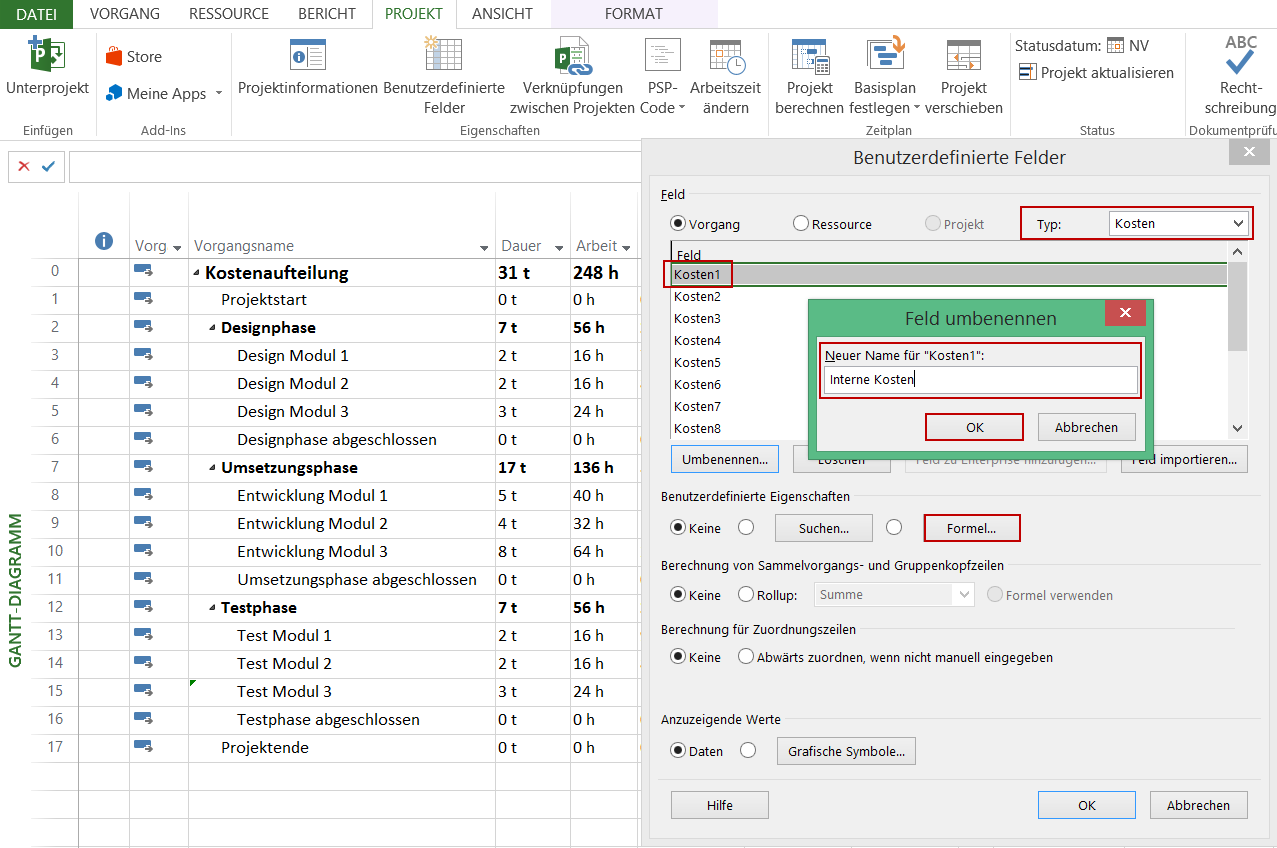Open Verknüpfungen zwischen Projekten

click(572, 56)
